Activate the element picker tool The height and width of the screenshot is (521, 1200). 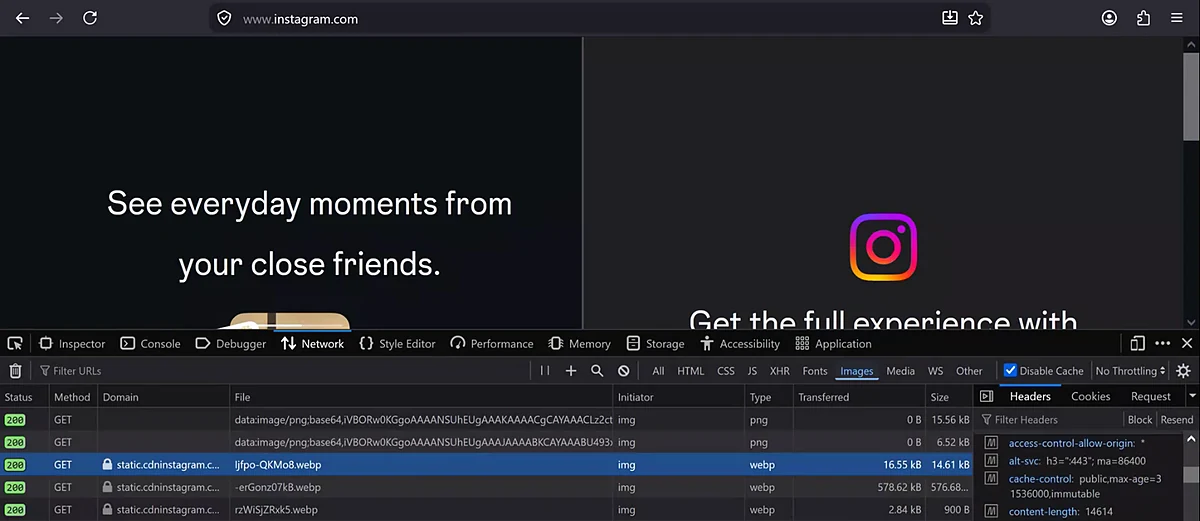pos(15,343)
